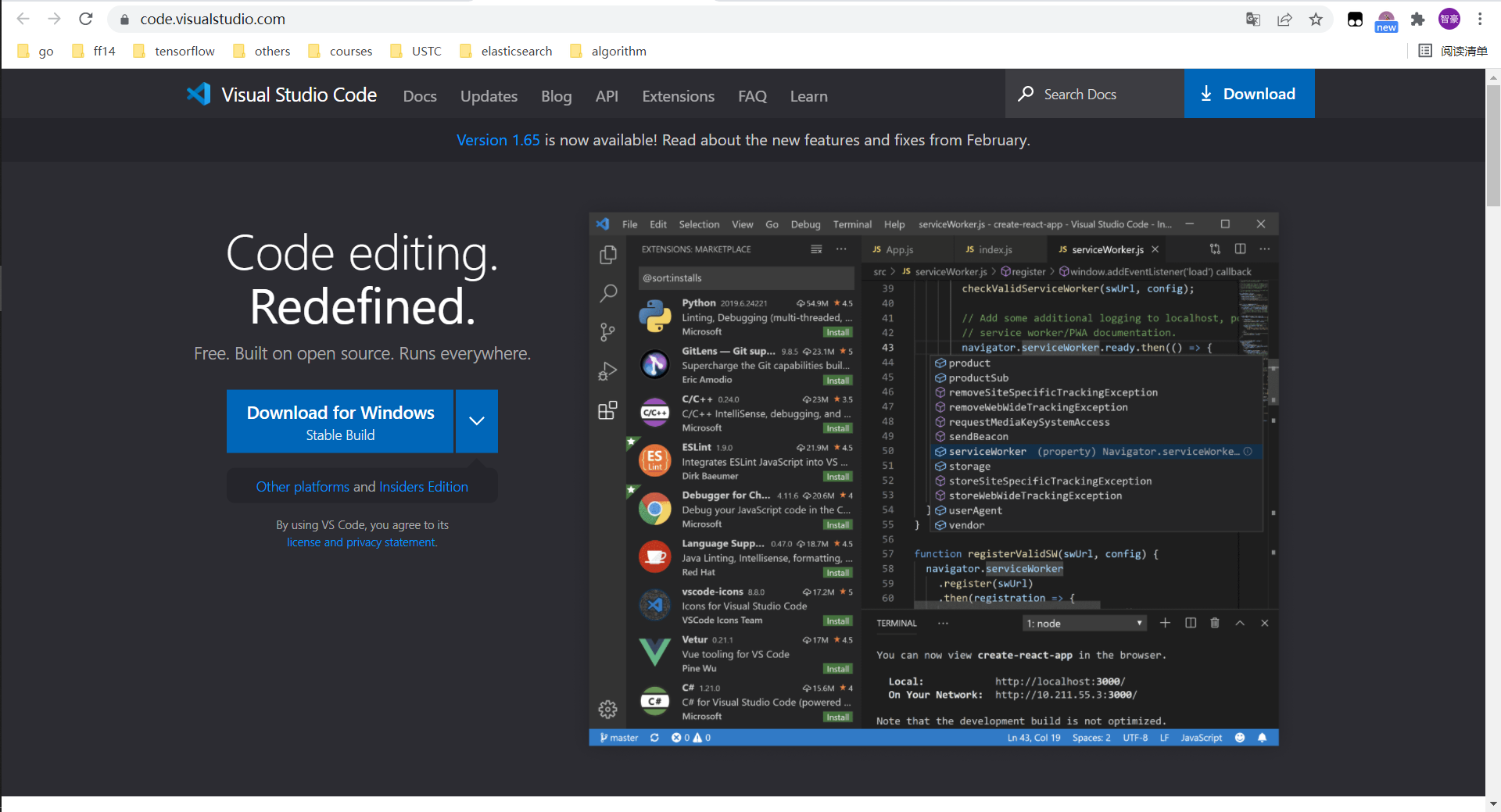Click the Visual Studio Code logo icon

[x=199, y=95]
